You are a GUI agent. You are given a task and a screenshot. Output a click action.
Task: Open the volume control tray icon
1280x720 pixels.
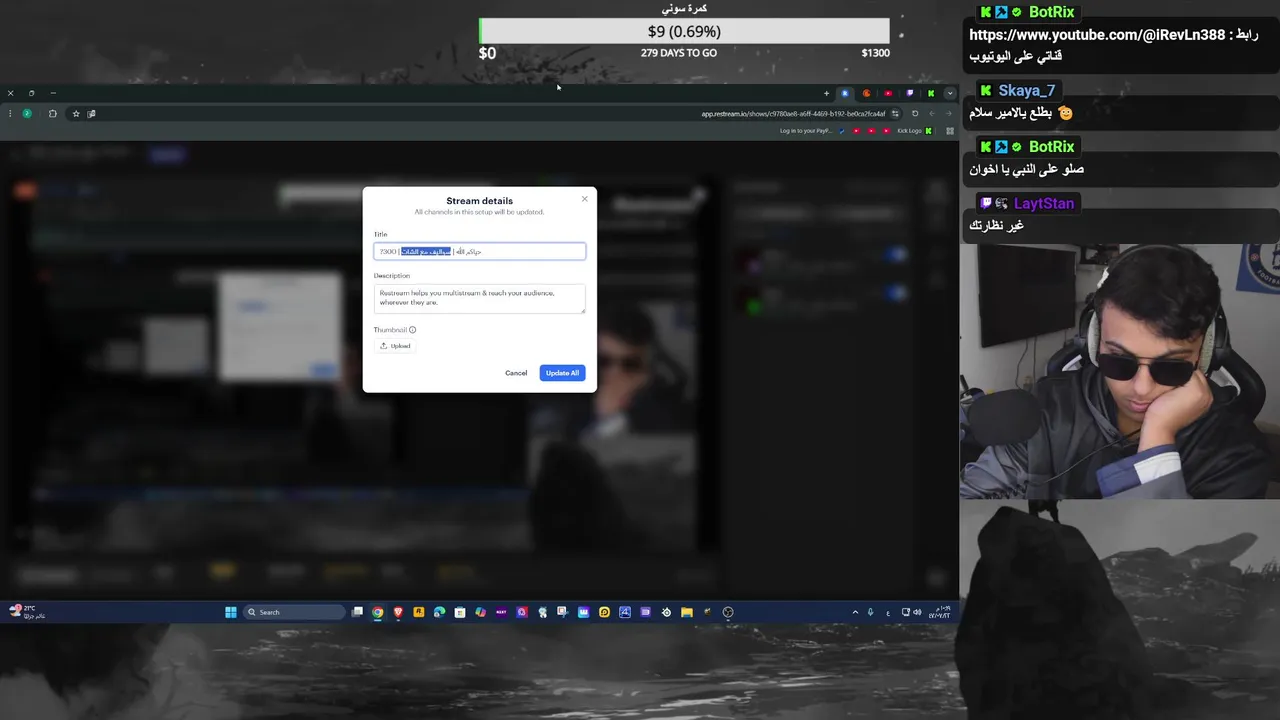point(917,612)
